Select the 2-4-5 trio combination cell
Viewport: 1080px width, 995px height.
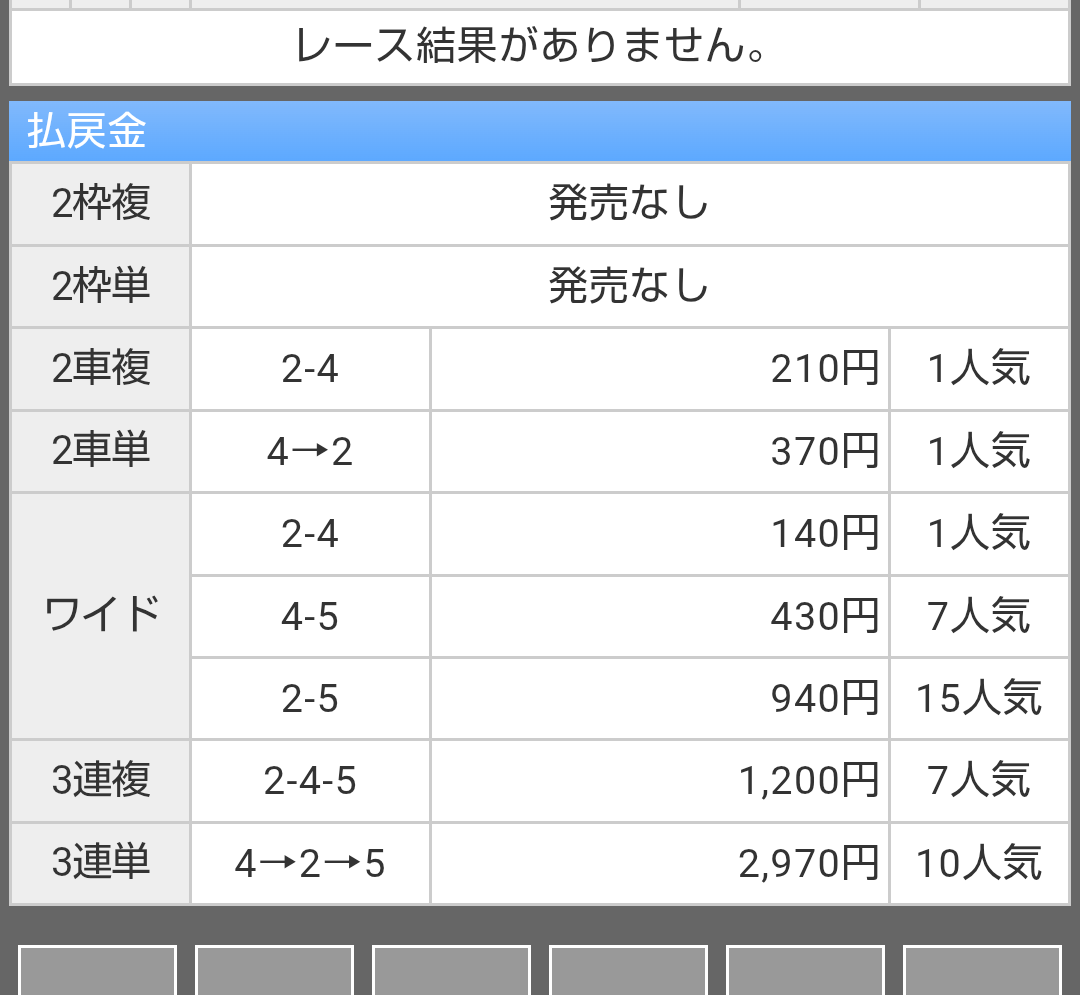click(310, 781)
